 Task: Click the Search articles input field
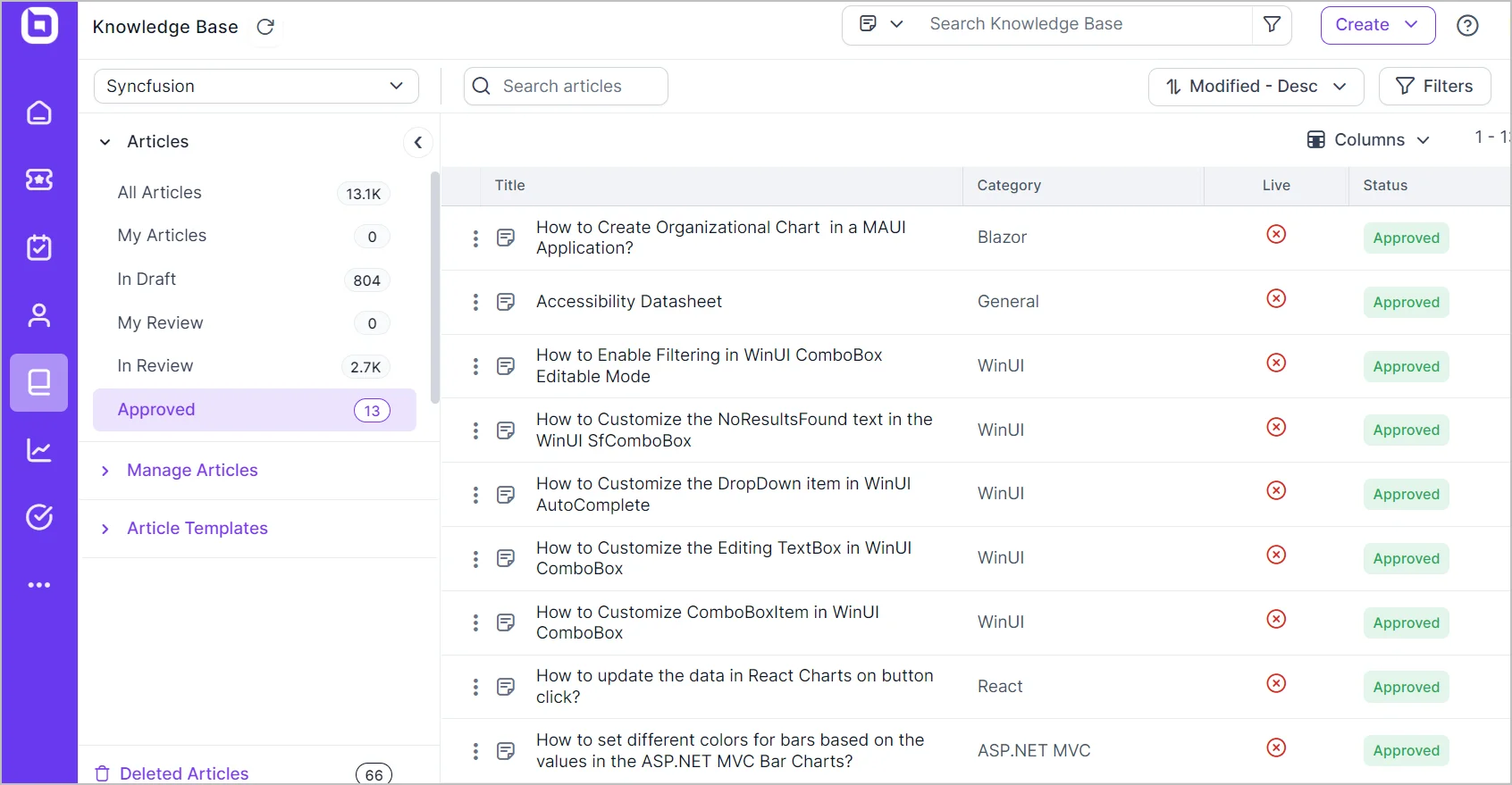tap(566, 87)
